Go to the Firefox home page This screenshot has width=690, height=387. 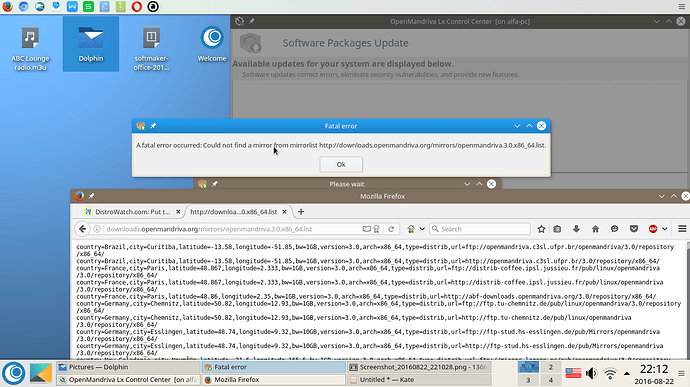[x=595, y=229]
